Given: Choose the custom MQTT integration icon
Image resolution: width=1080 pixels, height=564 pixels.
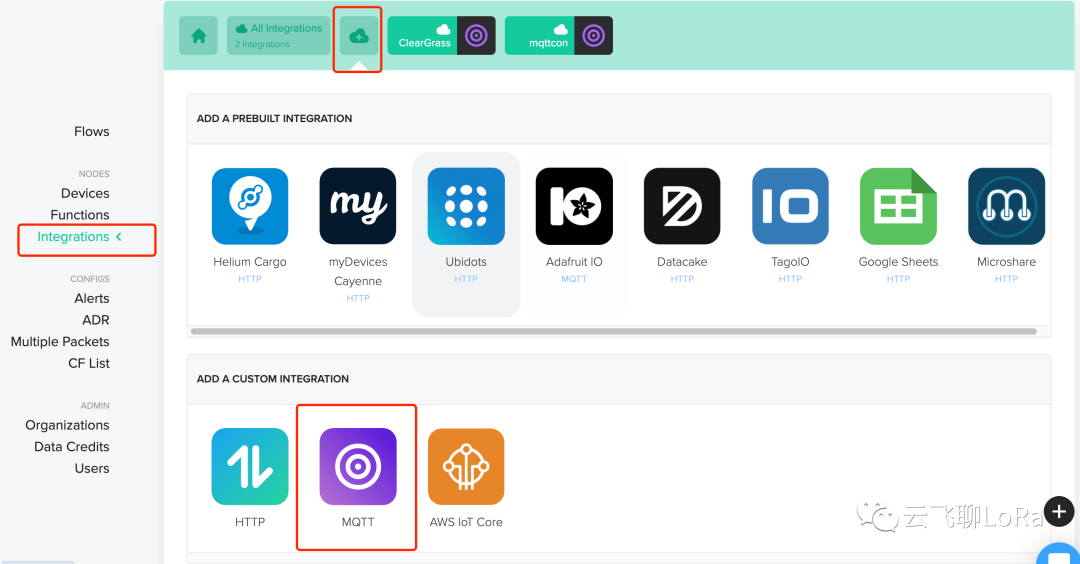Looking at the screenshot, I should (357, 466).
